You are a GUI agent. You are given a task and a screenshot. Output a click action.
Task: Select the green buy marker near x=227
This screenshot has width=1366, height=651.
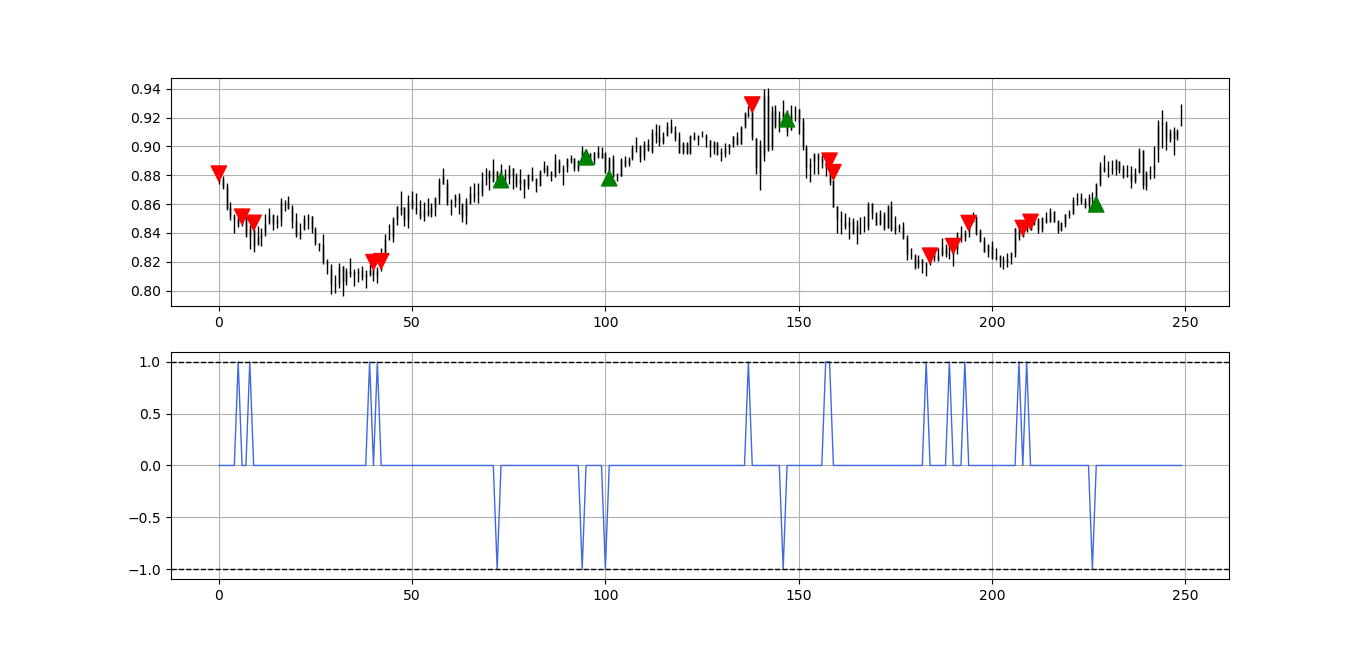(x=1096, y=204)
